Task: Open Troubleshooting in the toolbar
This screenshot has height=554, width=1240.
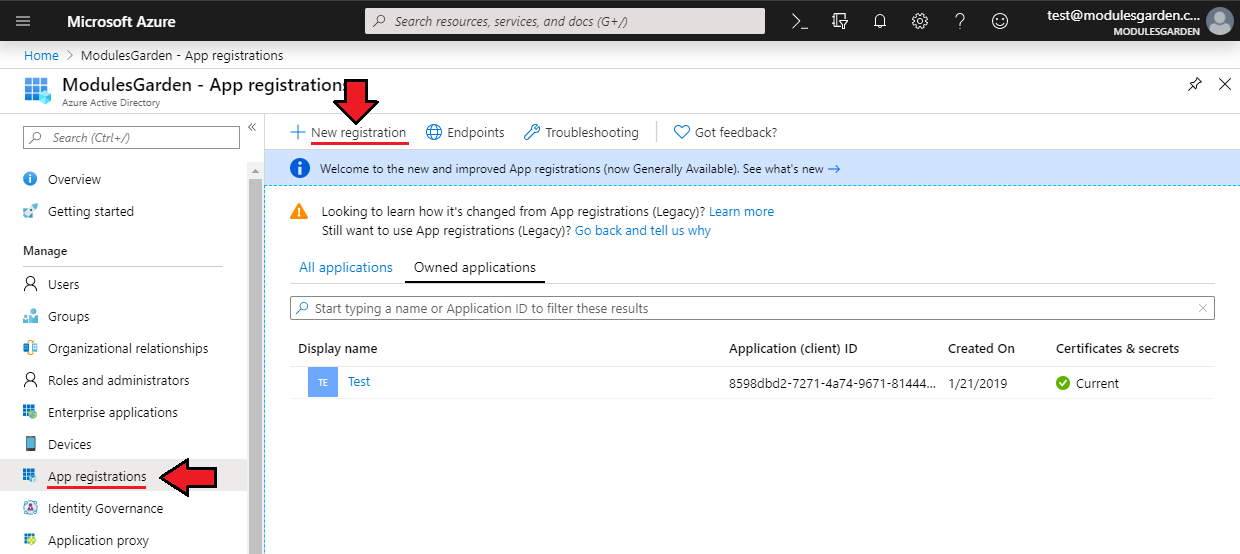Action: click(581, 132)
